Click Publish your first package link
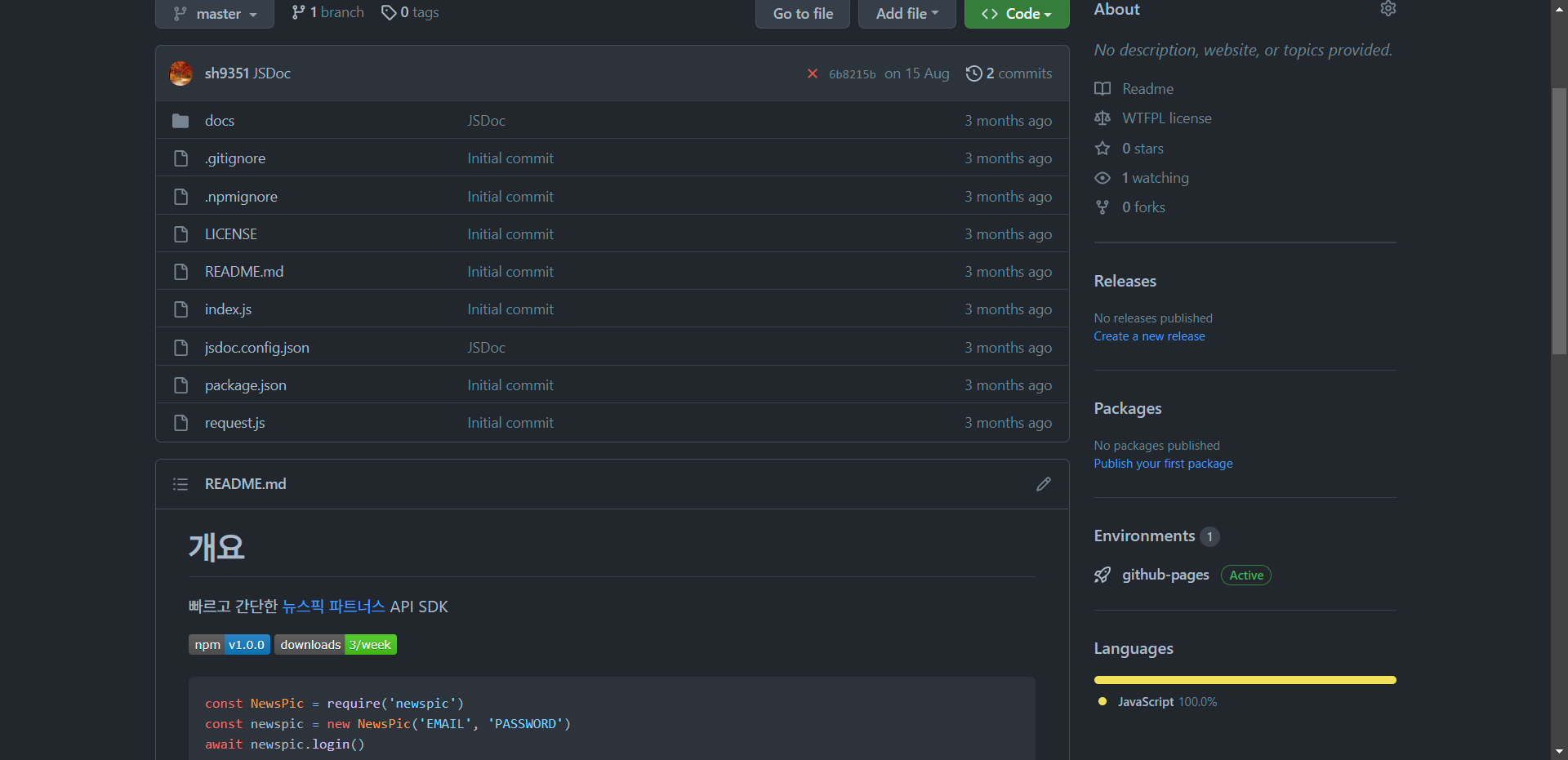The height and width of the screenshot is (760, 1568). [x=1163, y=464]
